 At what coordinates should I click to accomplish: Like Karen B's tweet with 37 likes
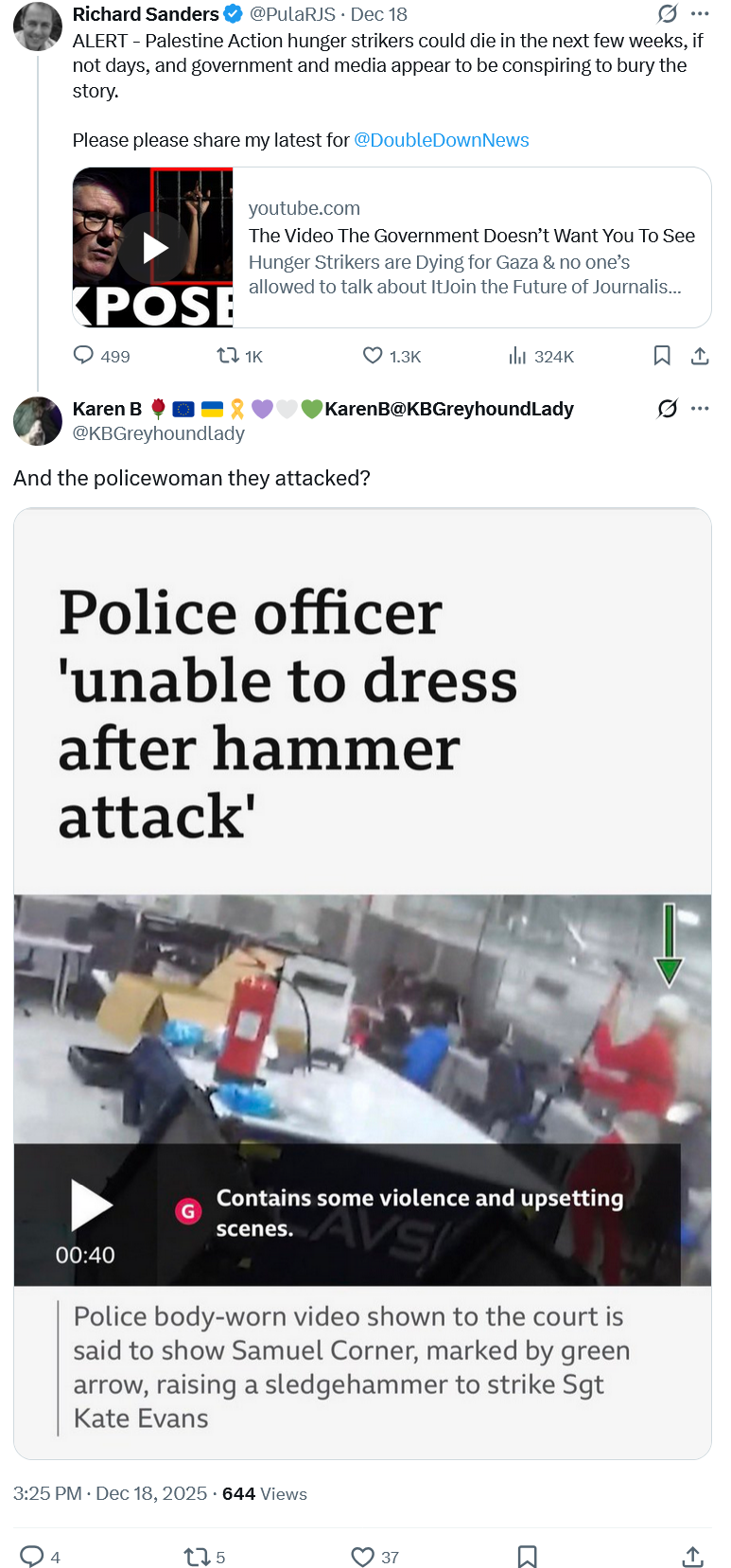coord(363,1557)
